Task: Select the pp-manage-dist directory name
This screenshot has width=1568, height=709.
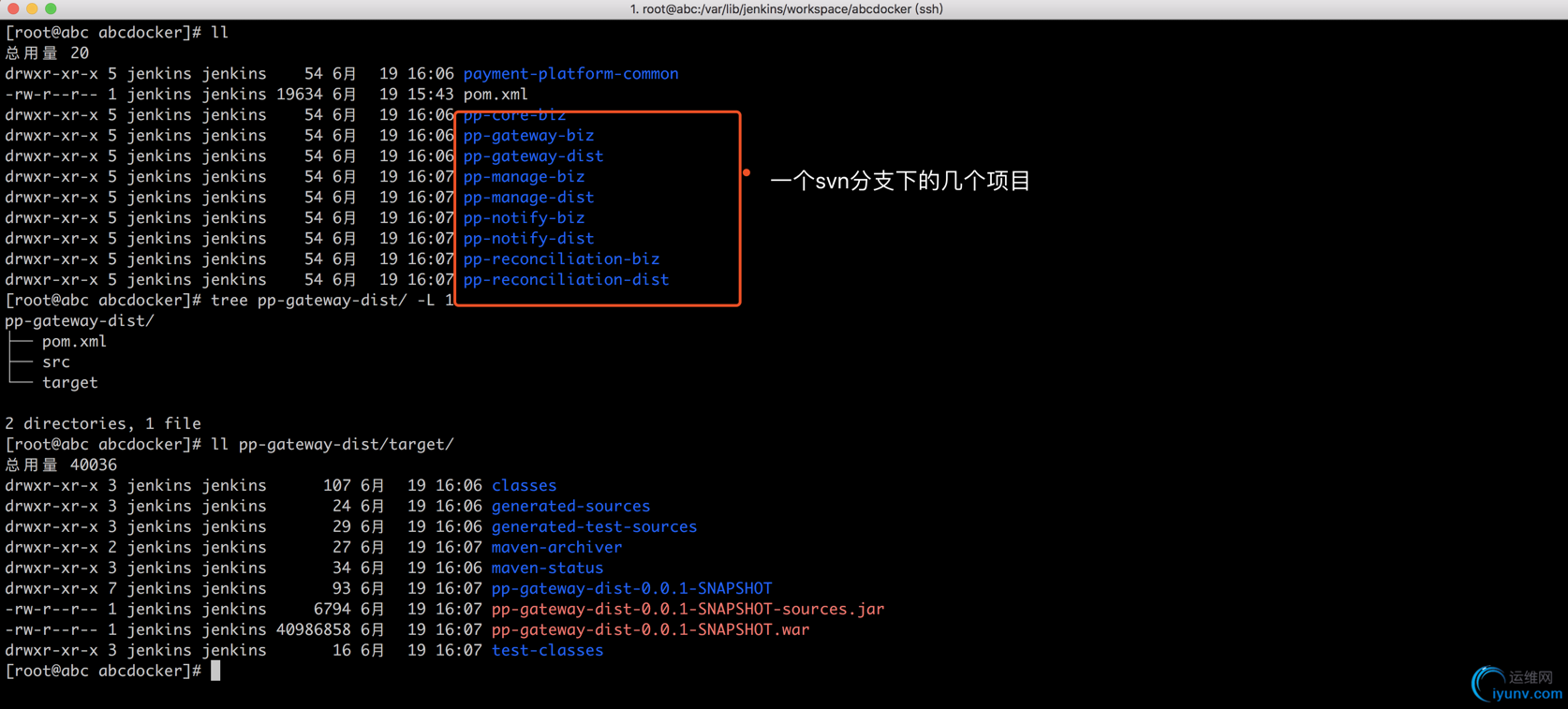Action: tap(528, 197)
